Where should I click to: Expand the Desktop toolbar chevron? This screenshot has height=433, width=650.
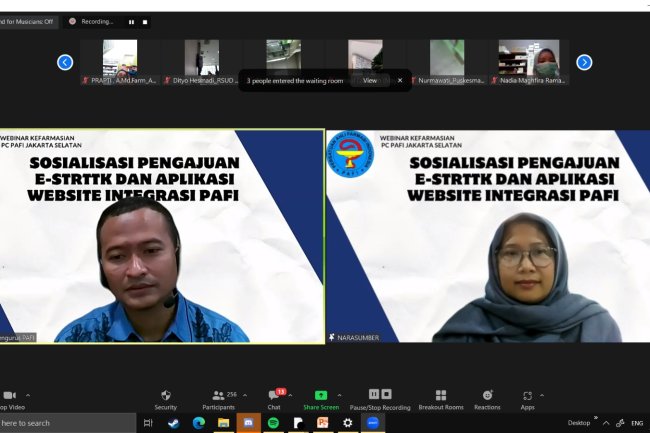596,418
